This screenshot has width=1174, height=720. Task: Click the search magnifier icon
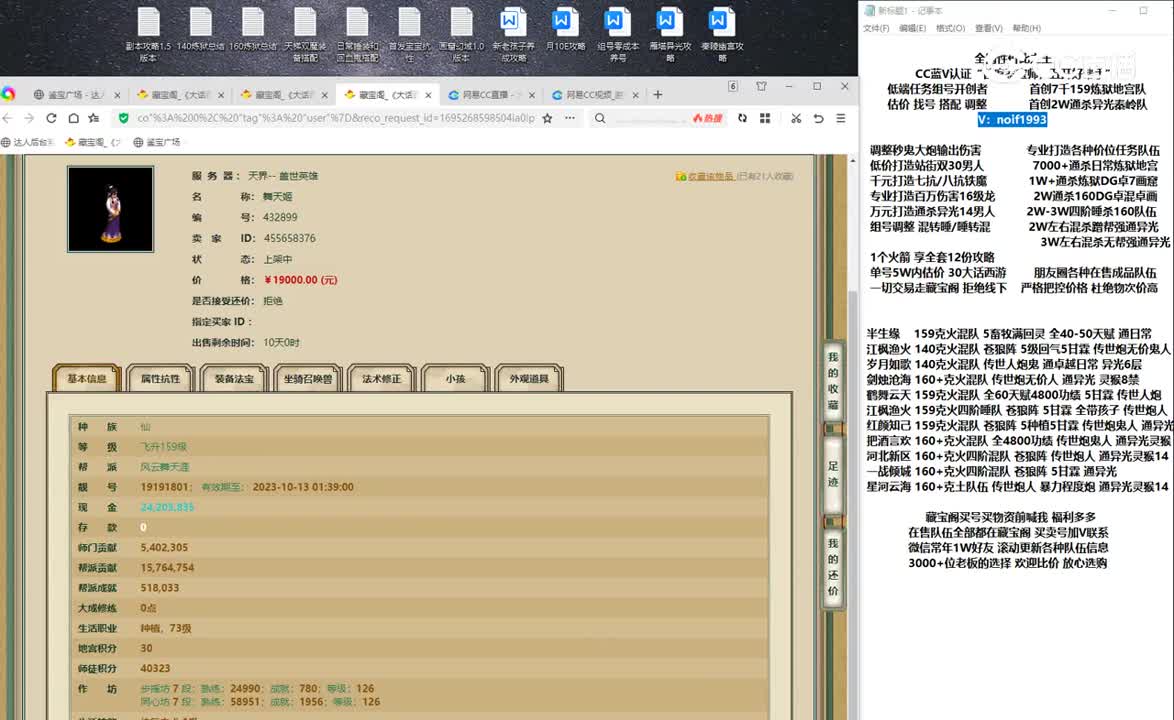pos(600,118)
